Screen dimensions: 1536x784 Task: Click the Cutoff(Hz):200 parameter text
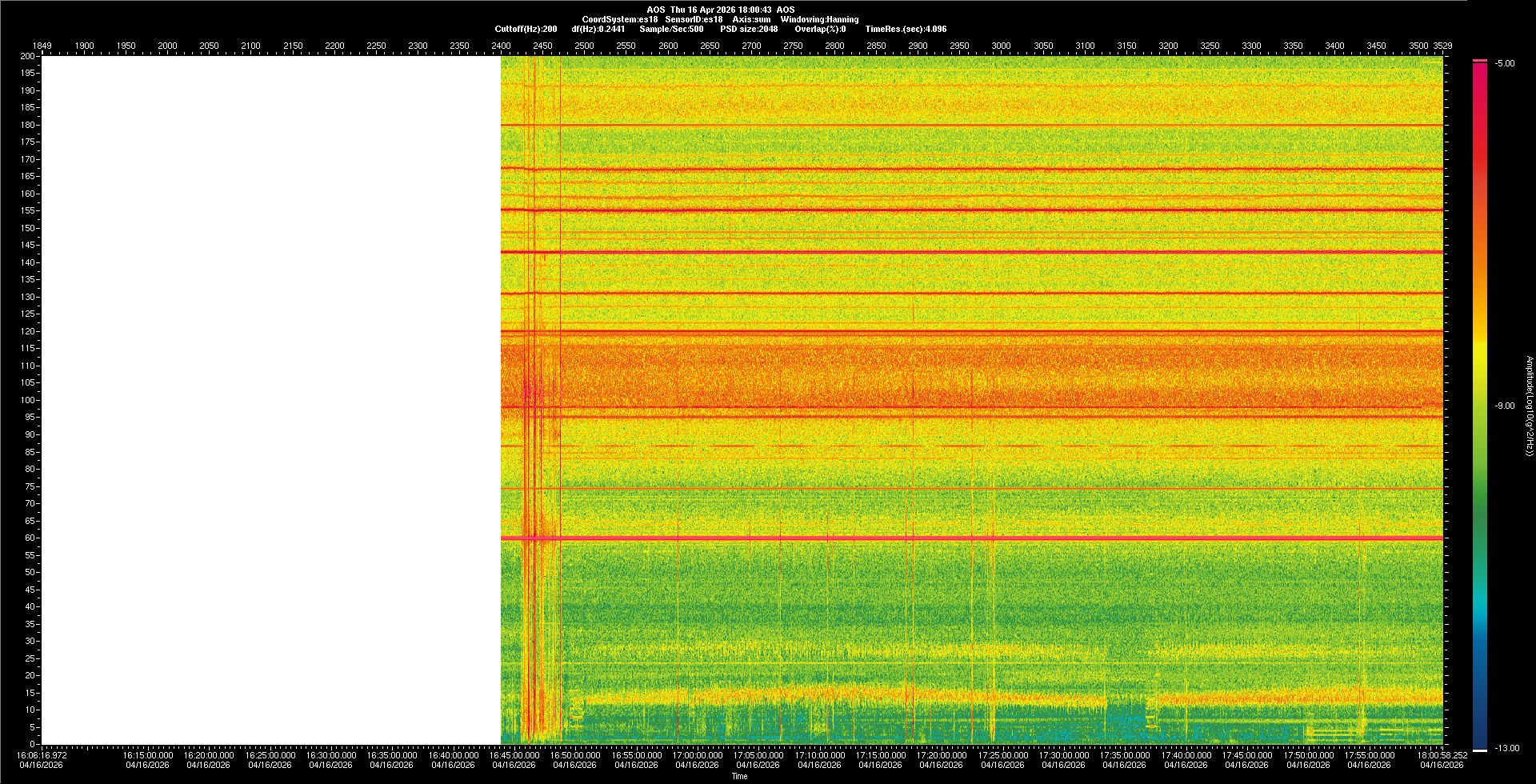tap(526, 29)
